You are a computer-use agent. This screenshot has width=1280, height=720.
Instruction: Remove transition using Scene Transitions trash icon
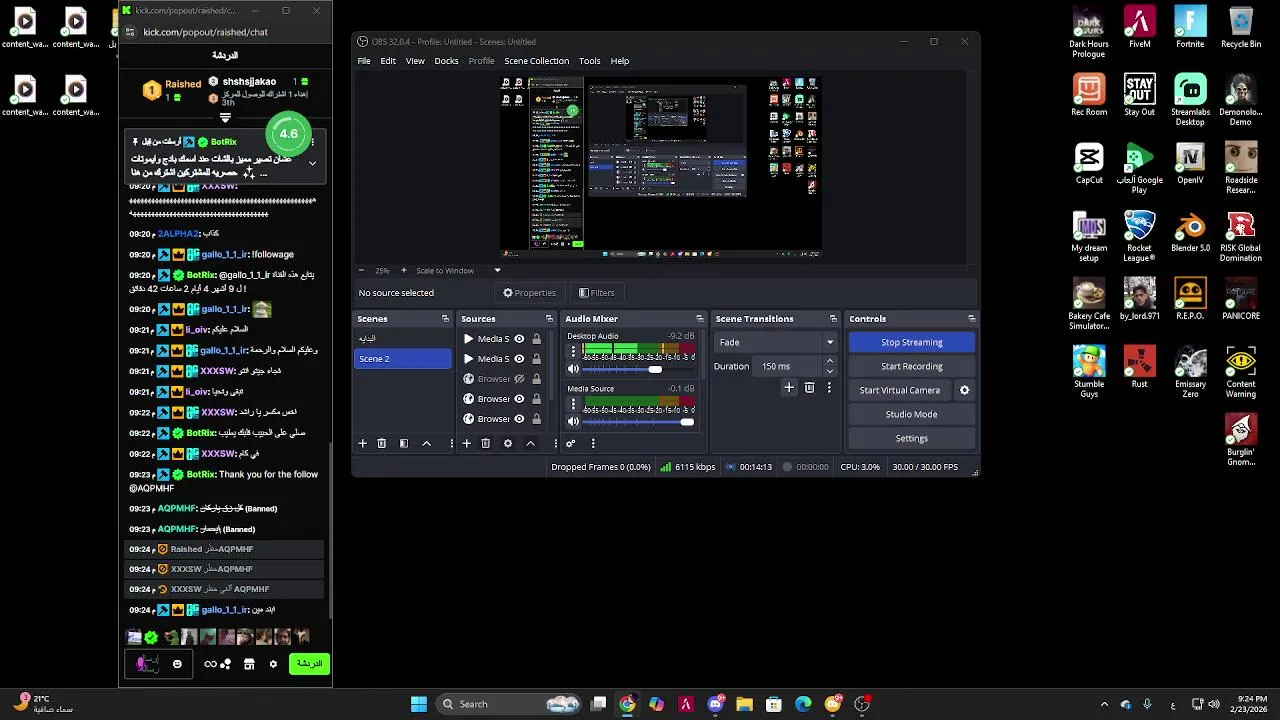tap(809, 387)
